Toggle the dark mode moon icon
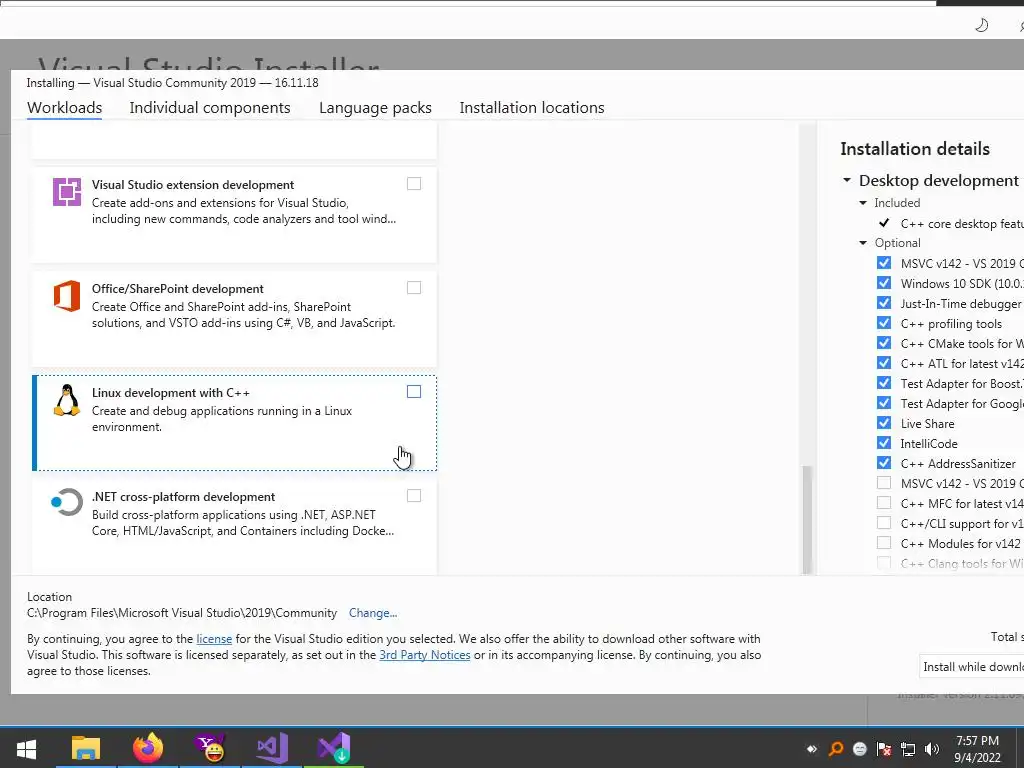 point(982,25)
